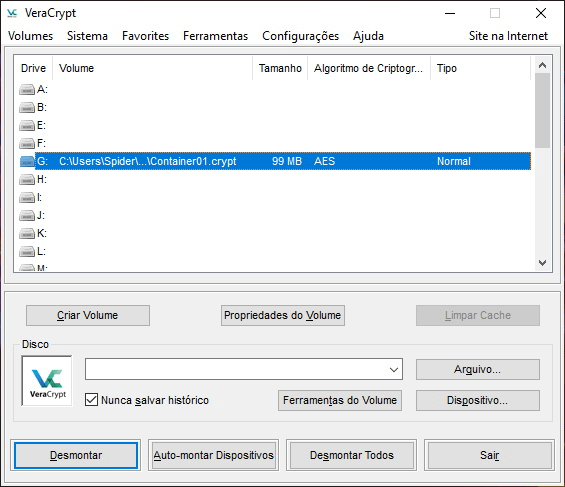Open the Ajuda menu

pyautogui.click(x=368, y=36)
